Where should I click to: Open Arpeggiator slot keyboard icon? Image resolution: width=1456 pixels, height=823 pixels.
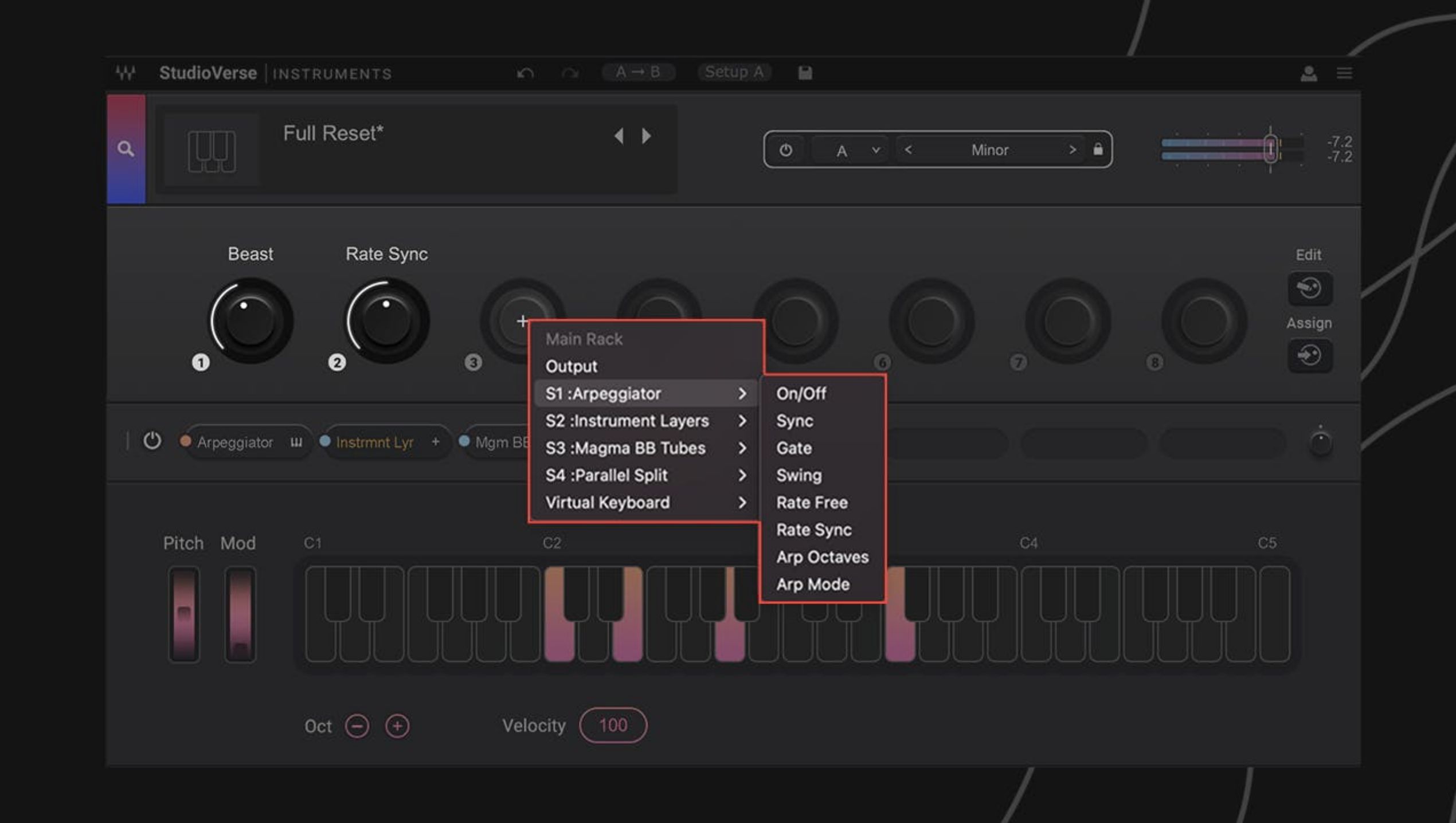pos(296,442)
